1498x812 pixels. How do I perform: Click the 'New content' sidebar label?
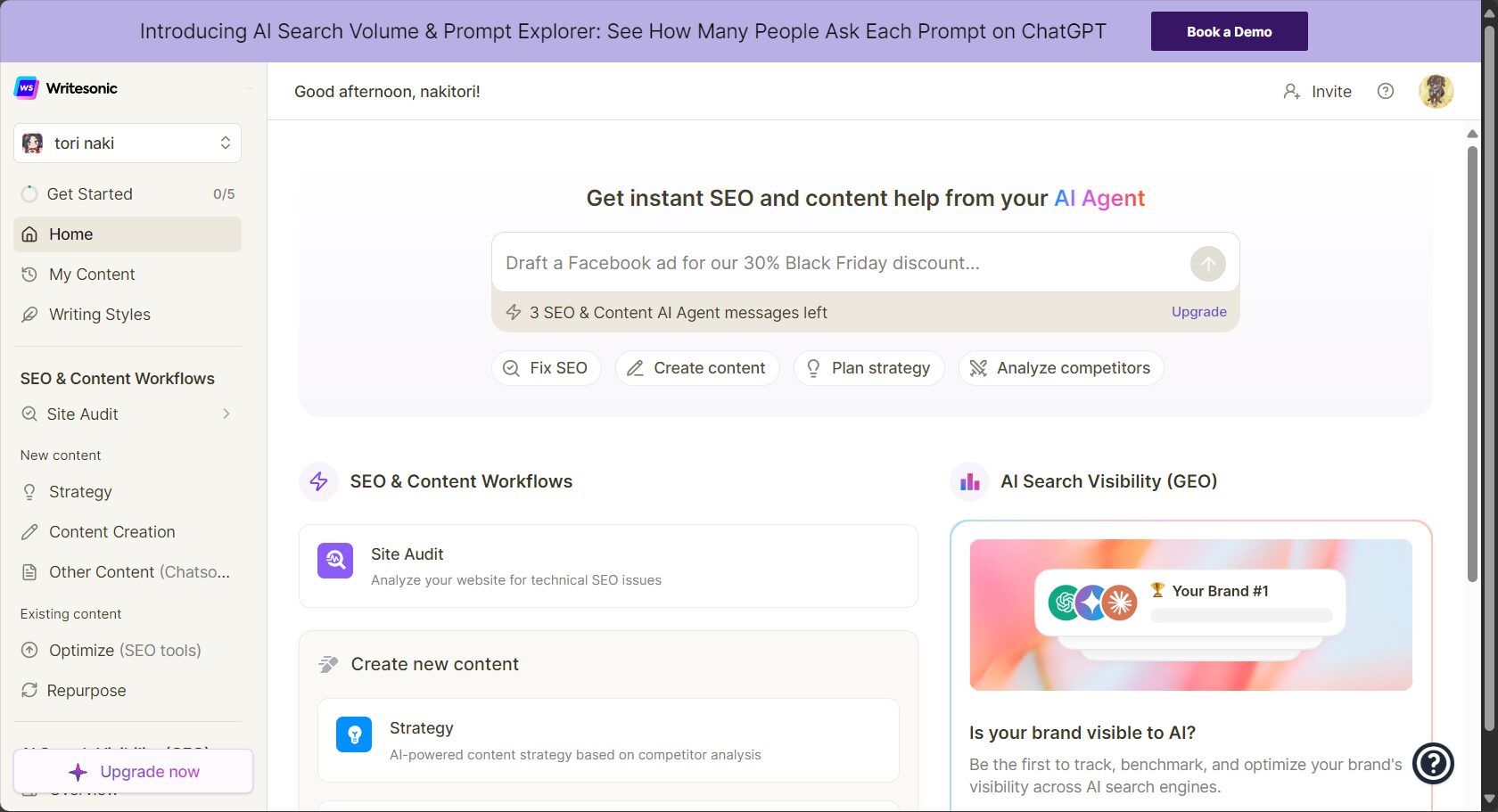(x=61, y=455)
